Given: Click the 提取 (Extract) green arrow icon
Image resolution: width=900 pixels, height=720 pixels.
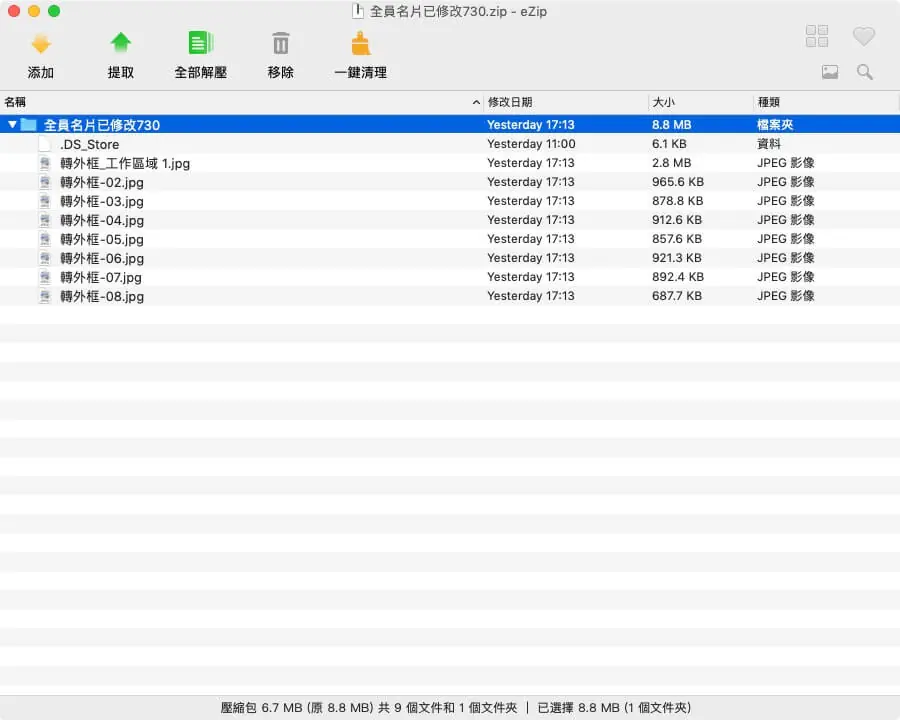Looking at the screenshot, I should coord(121,44).
